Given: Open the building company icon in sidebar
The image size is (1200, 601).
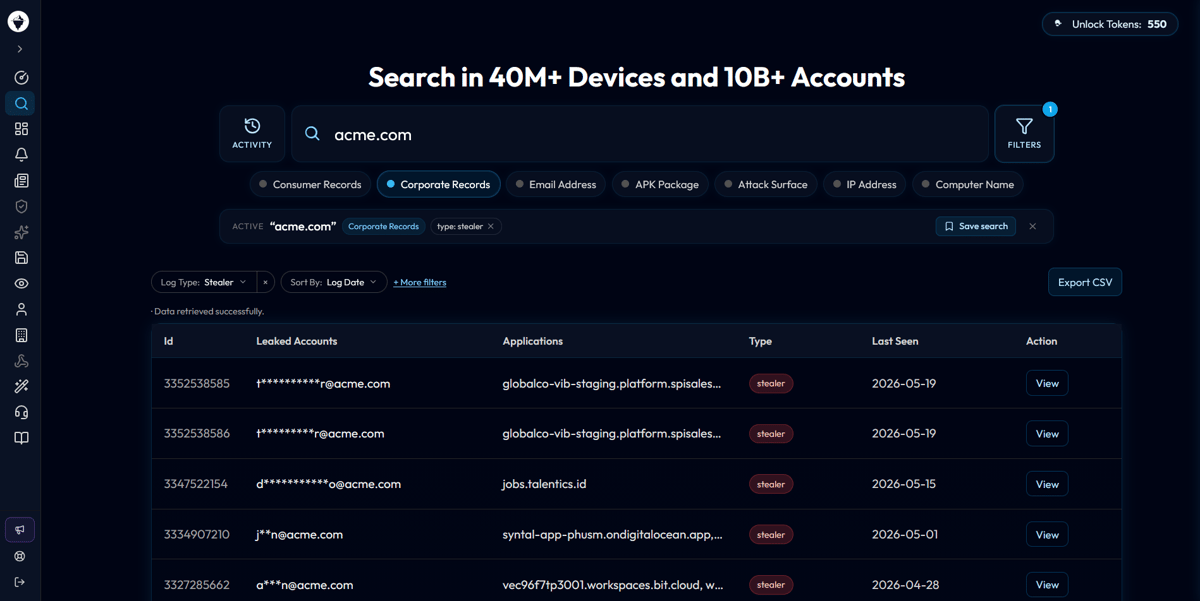Looking at the screenshot, I should pos(21,335).
